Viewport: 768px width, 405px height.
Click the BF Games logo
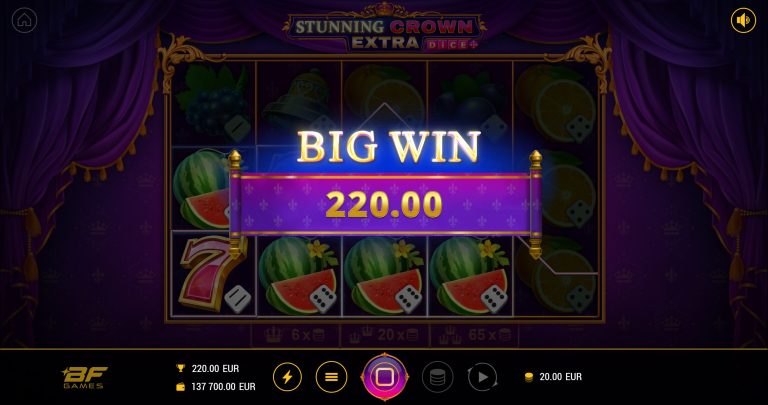click(84, 377)
